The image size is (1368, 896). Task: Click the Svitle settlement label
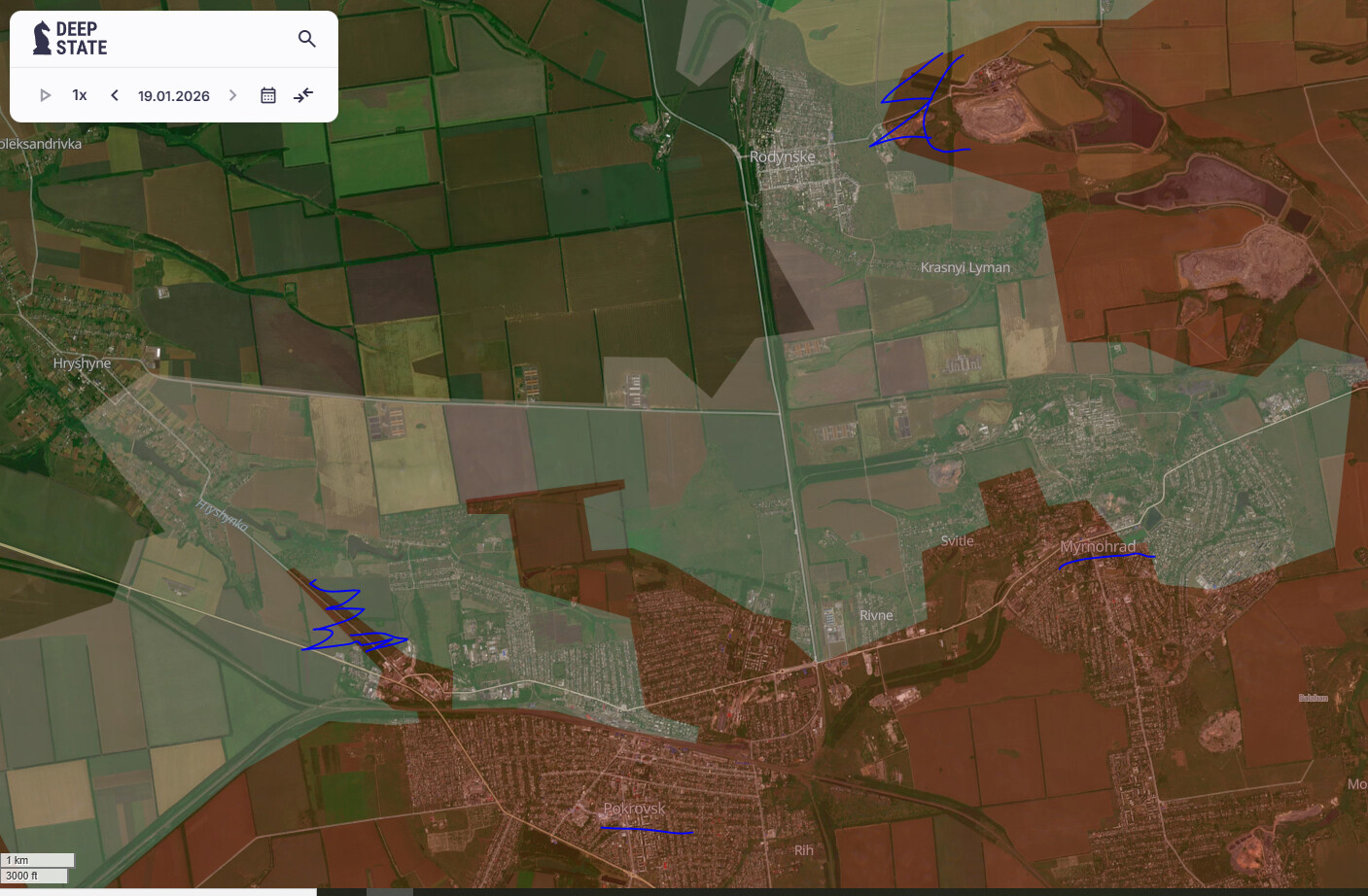pyautogui.click(x=957, y=540)
